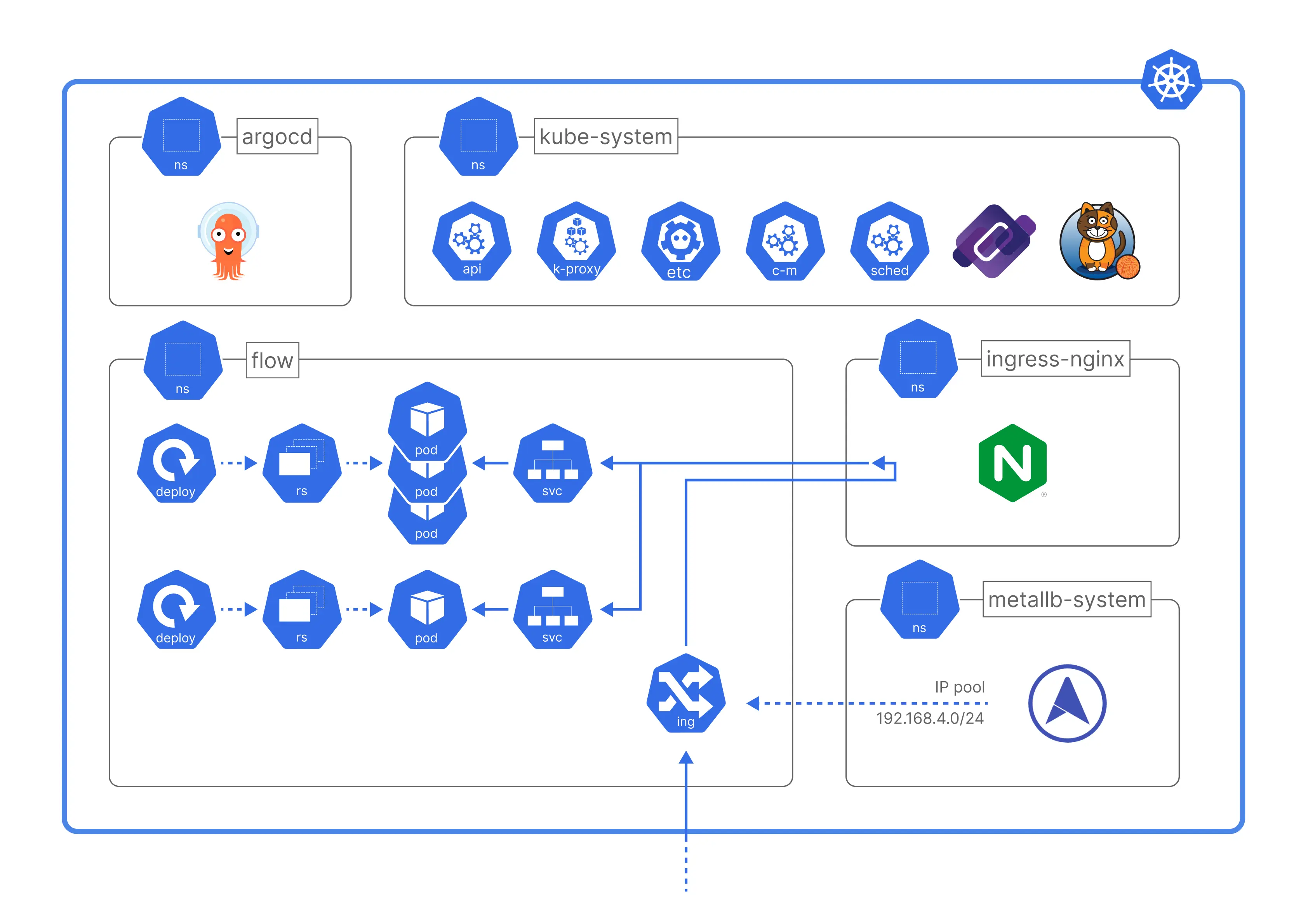Select the lower svc service icon

tap(553, 609)
